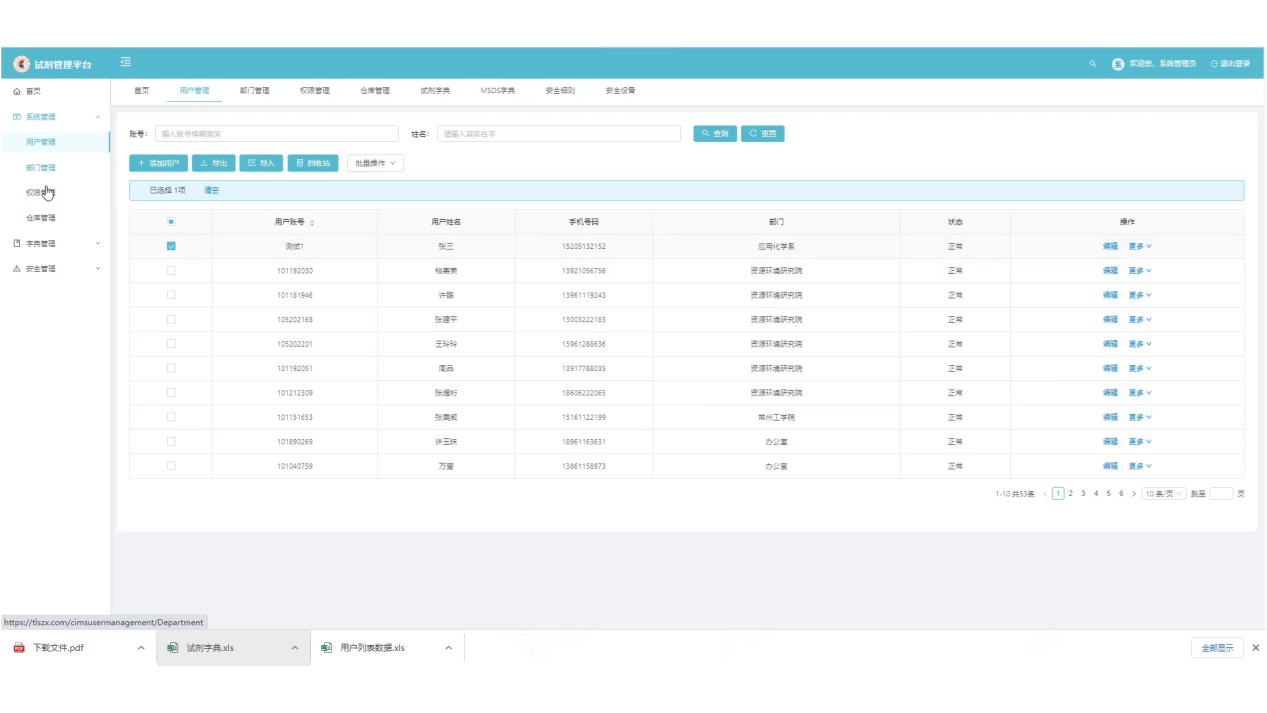Click the 首页 home icon in sidebar
Screen dimensions: 1267x713
tap(17, 91)
